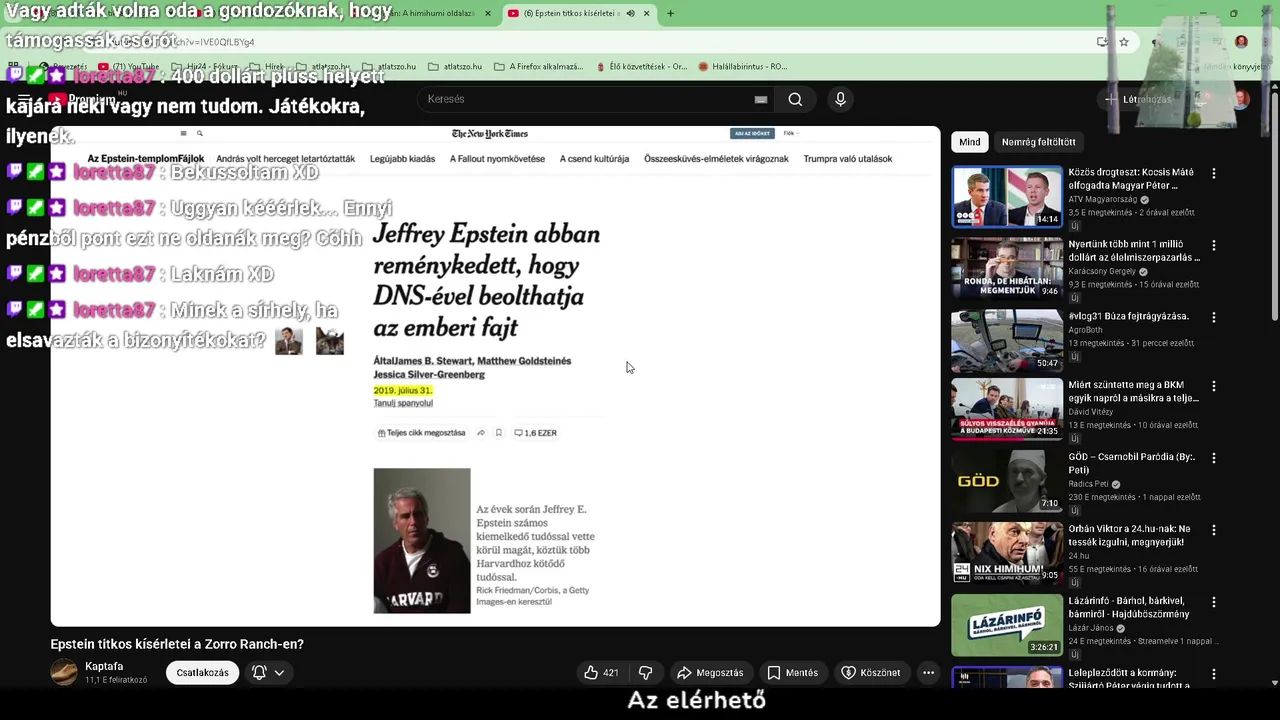Screen dimensions: 1280x720
Task: Click the blue subscribe button atop the article
Action: click(x=752, y=133)
